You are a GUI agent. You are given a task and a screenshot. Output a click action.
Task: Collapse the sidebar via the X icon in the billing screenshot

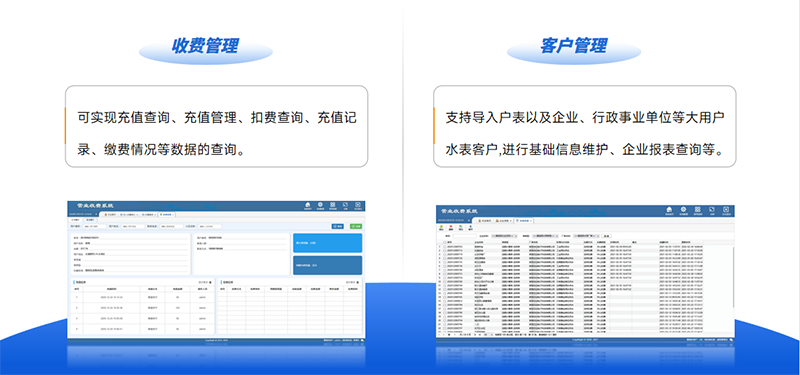point(96,214)
